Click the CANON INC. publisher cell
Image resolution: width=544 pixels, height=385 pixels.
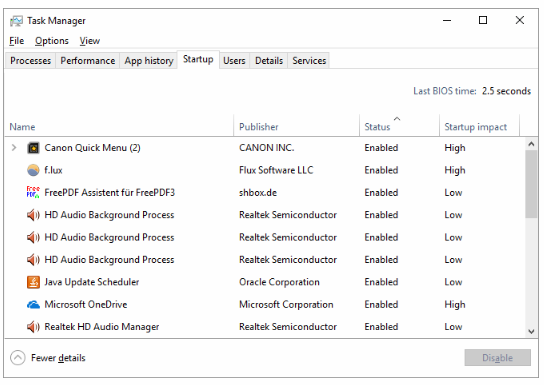click(x=266, y=148)
